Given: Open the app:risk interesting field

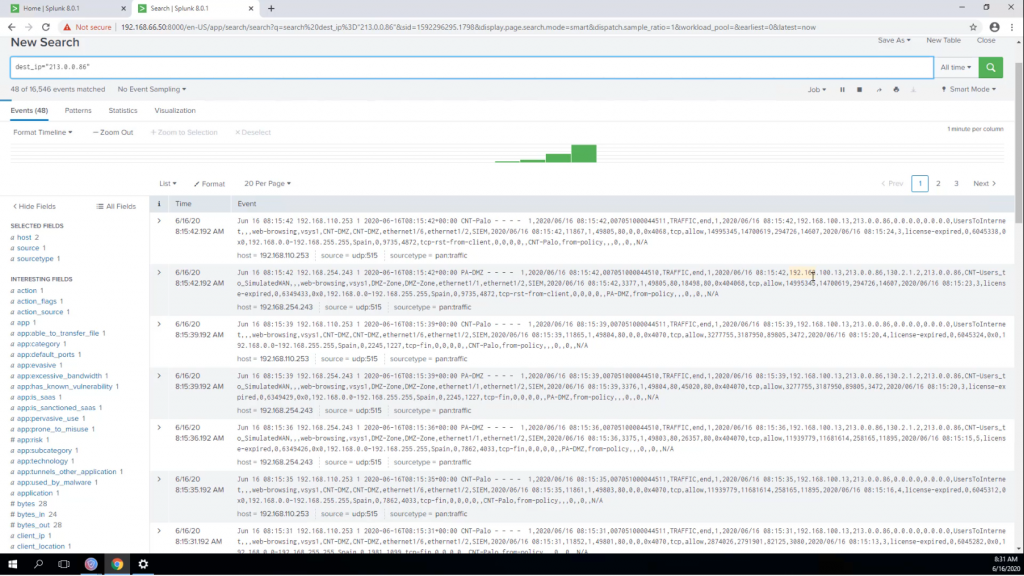Looking at the screenshot, I should coord(29,440).
